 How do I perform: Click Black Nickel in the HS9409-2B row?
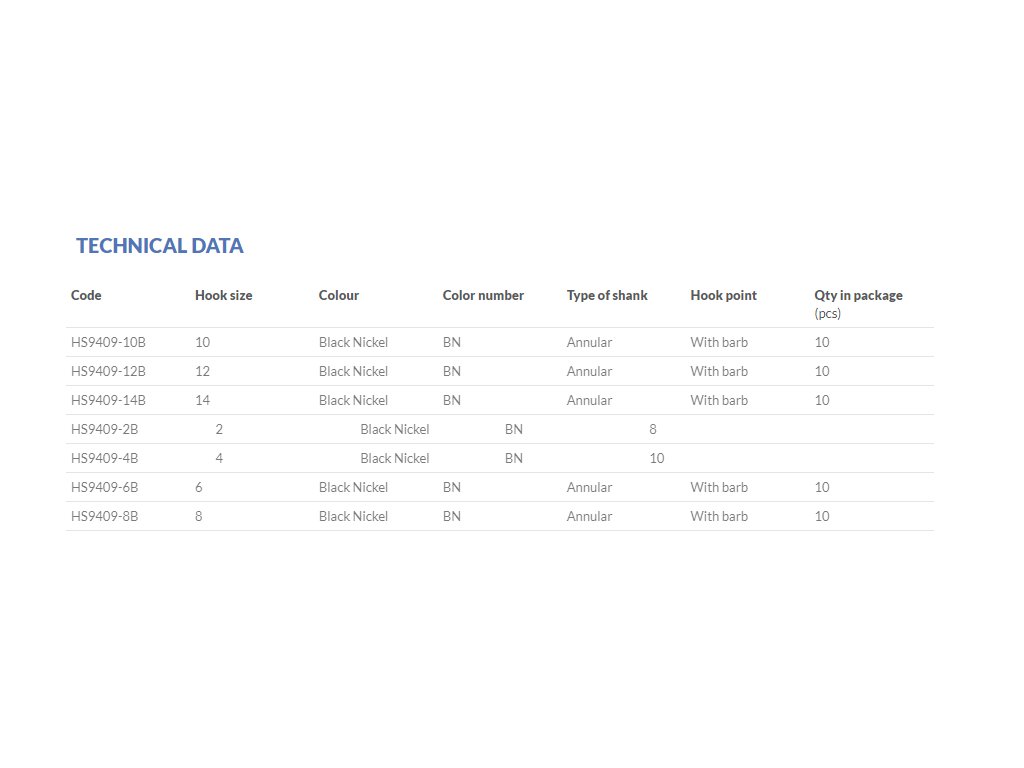point(394,429)
